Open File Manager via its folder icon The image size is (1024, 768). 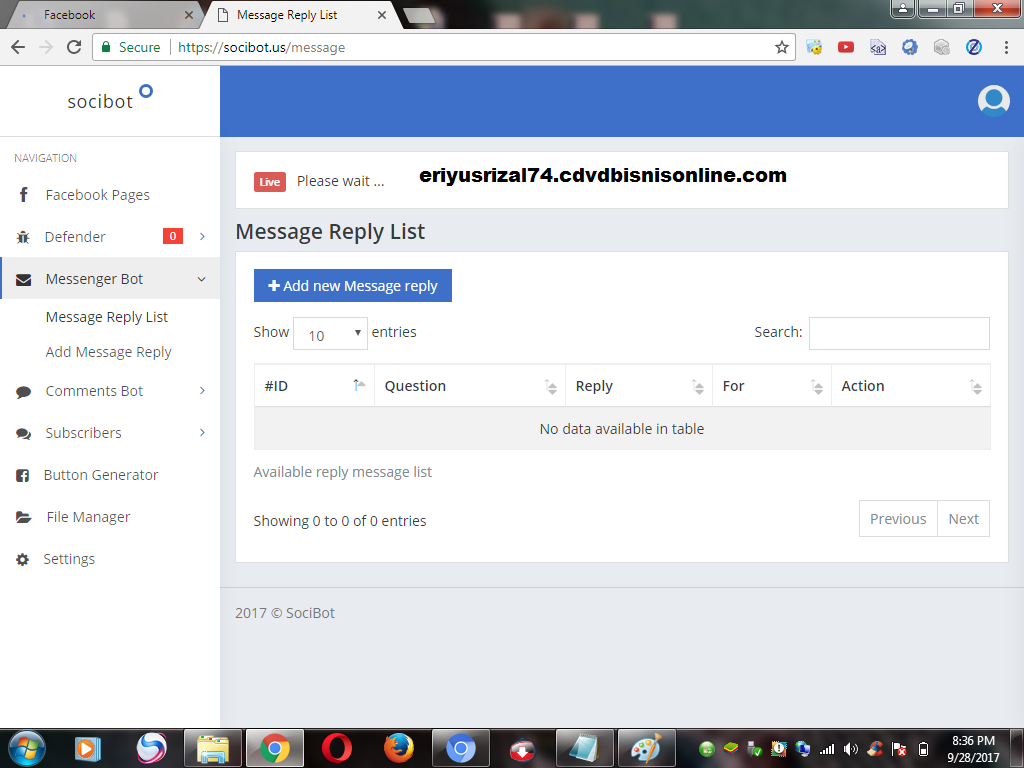(x=22, y=516)
